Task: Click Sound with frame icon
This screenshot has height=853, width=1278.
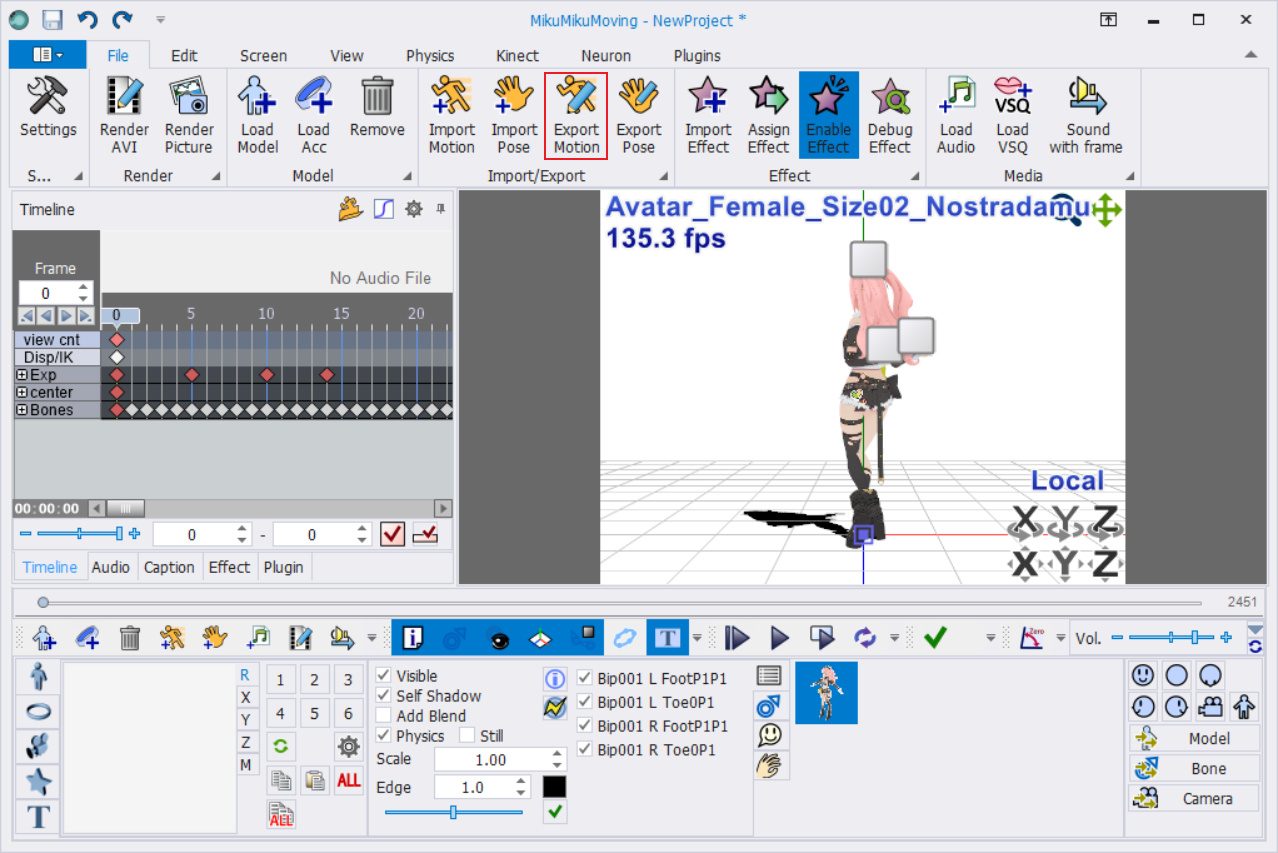Action: tap(1086, 115)
